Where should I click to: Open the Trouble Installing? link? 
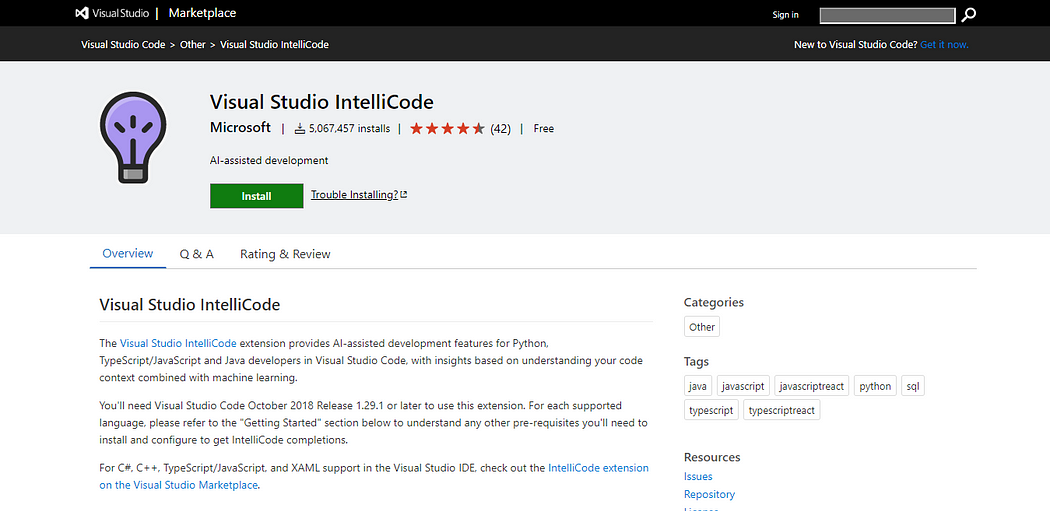355,195
